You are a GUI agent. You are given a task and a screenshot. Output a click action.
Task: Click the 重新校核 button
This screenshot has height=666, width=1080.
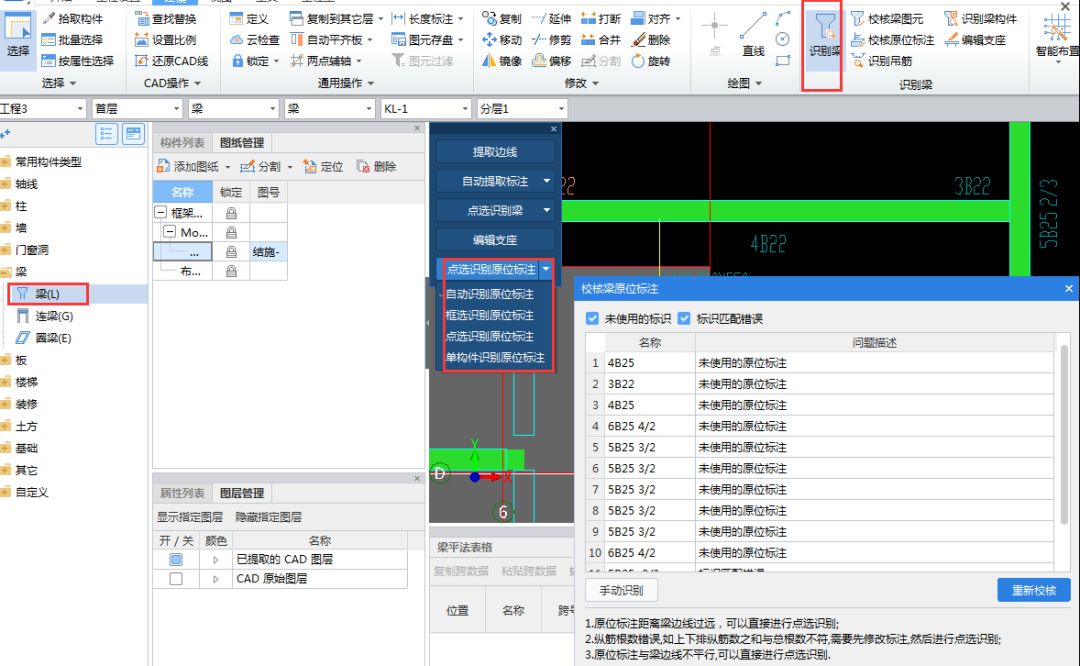pos(1033,590)
